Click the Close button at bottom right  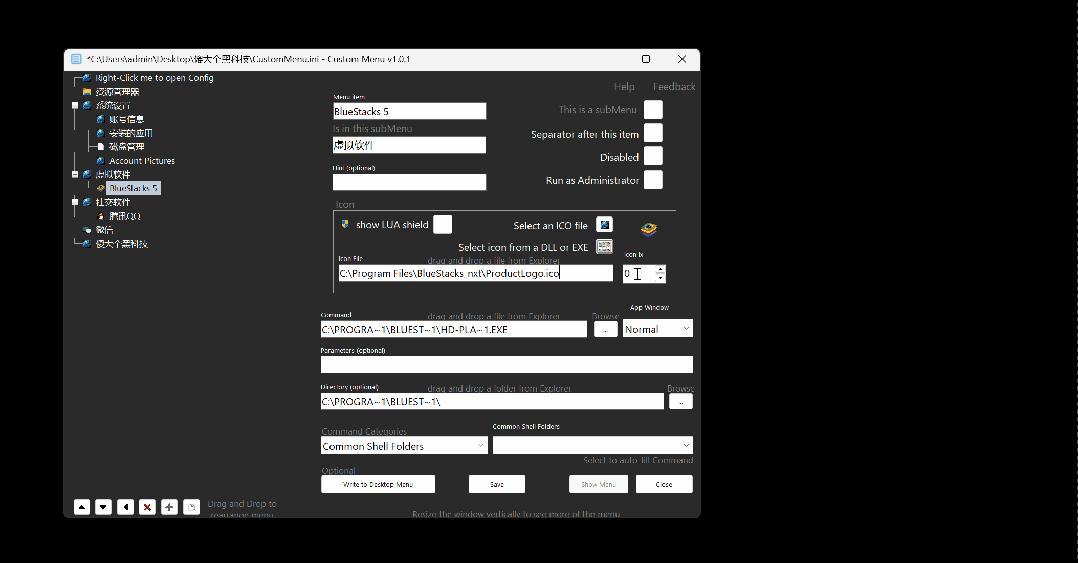coord(664,484)
